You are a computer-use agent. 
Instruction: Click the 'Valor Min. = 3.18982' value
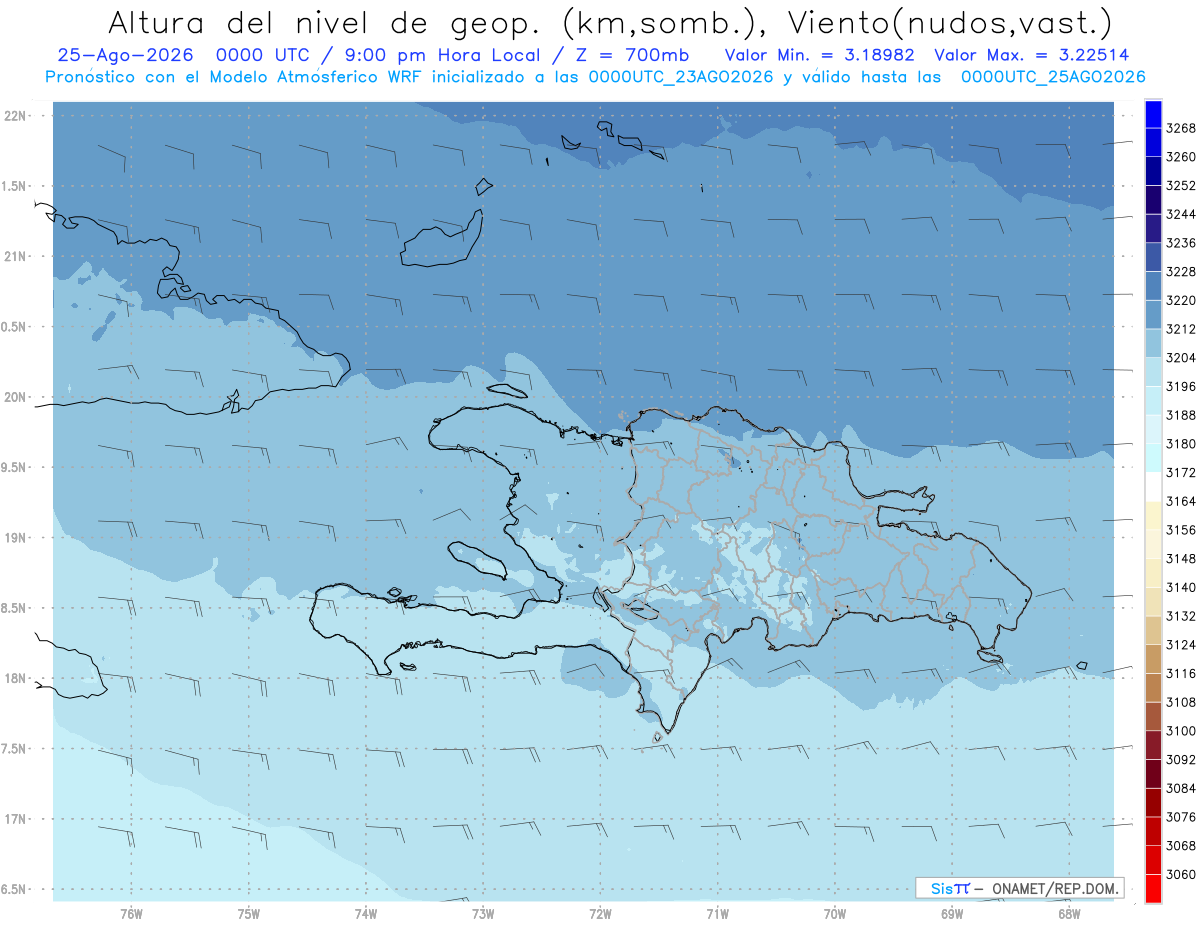(820, 55)
